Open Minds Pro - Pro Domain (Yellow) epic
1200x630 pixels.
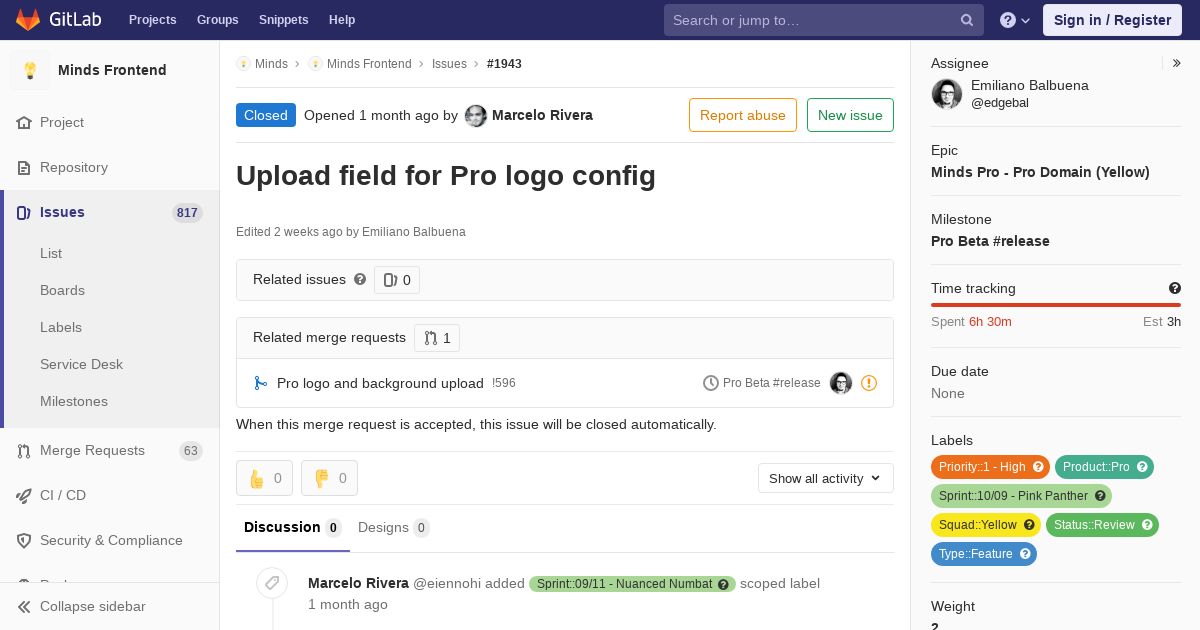click(x=1040, y=172)
